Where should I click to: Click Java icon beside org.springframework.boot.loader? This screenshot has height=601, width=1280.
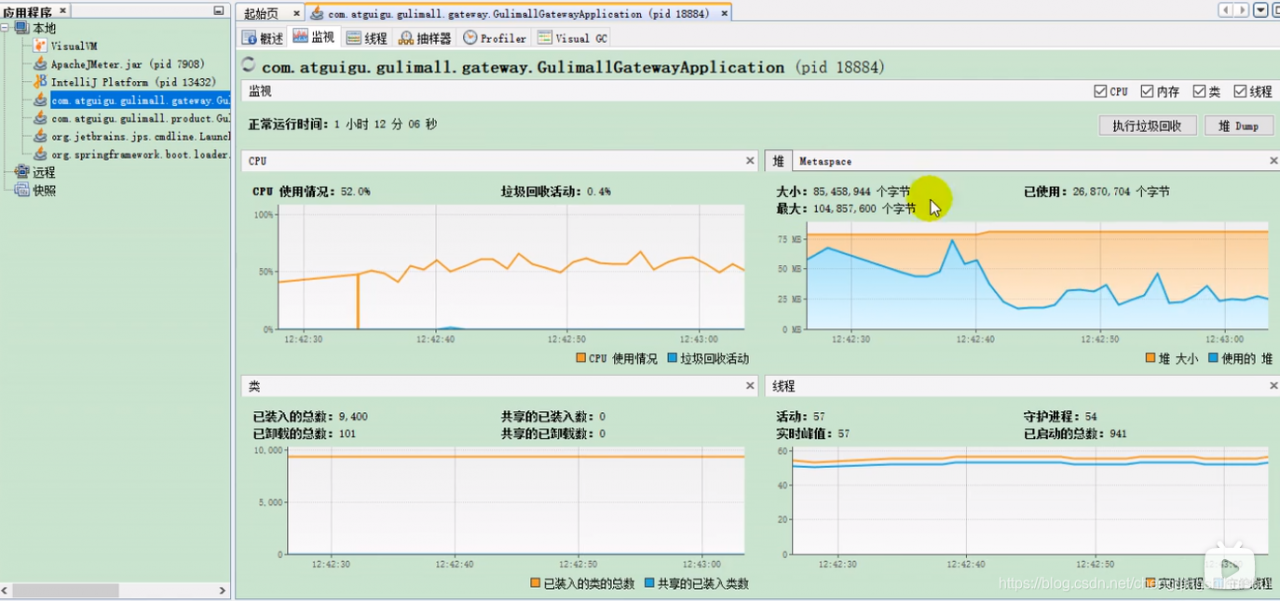click(x=40, y=154)
